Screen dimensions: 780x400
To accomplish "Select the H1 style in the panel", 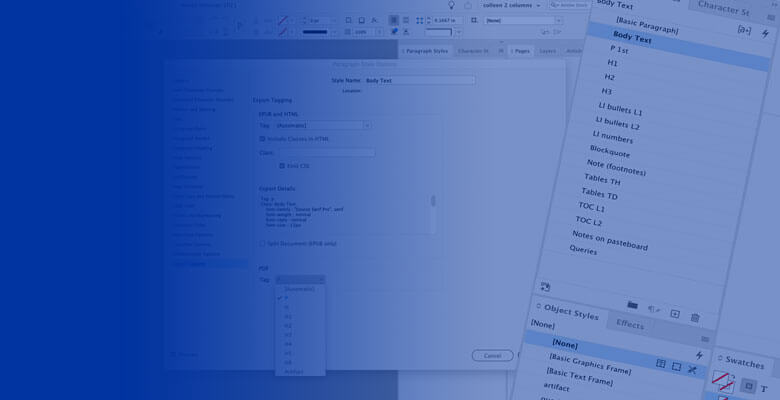I will pyautogui.click(x=612, y=63).
